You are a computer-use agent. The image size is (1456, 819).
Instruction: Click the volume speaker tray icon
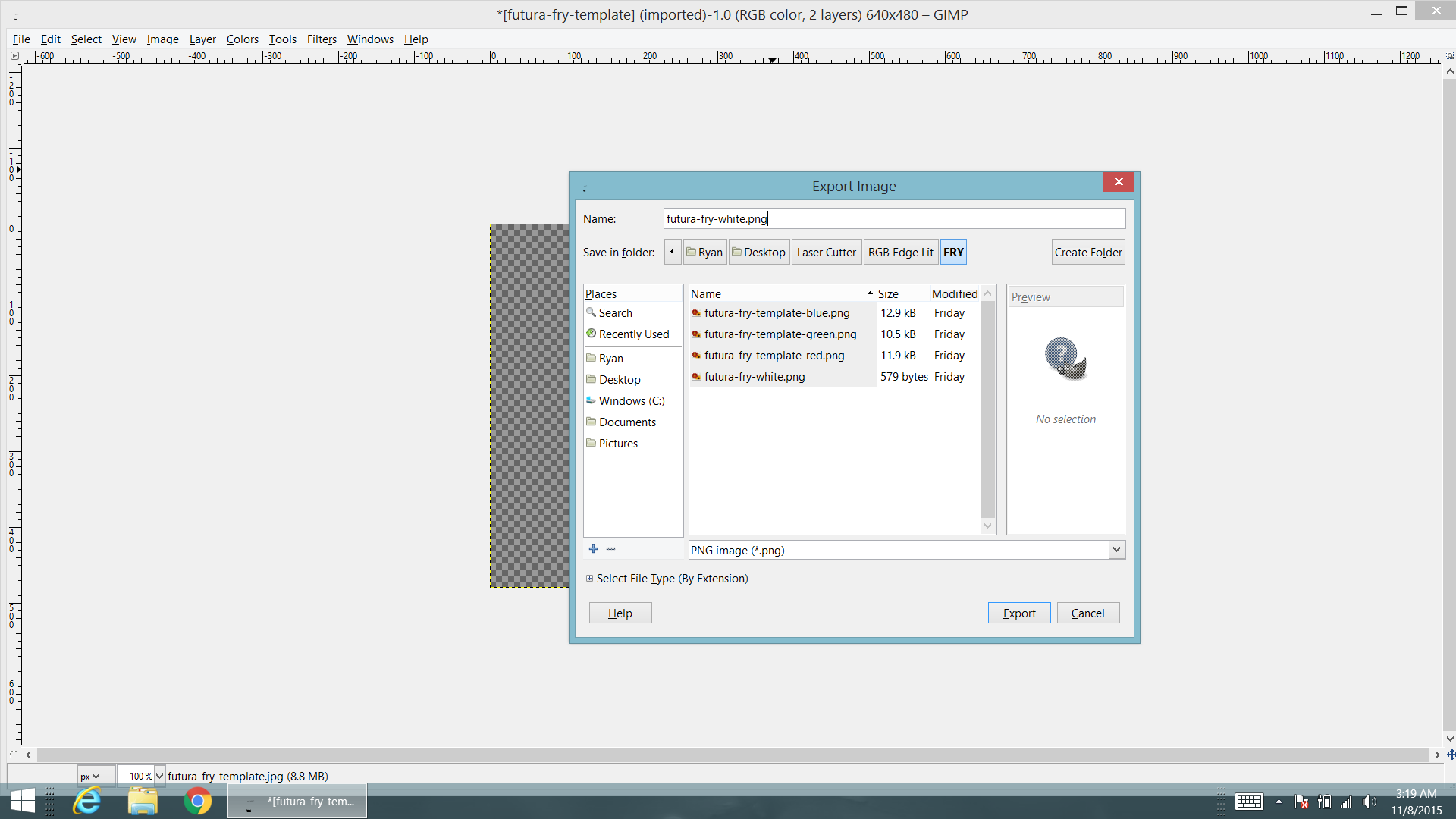[1369, 802]
